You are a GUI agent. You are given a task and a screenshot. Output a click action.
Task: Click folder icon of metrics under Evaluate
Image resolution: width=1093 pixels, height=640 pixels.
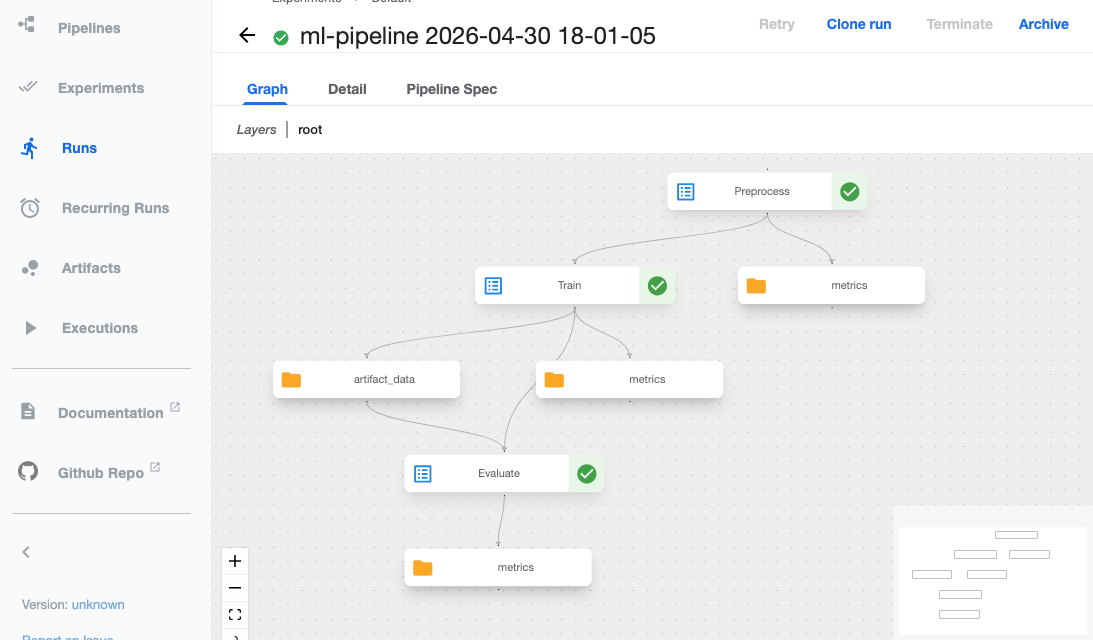coord(422,568)
